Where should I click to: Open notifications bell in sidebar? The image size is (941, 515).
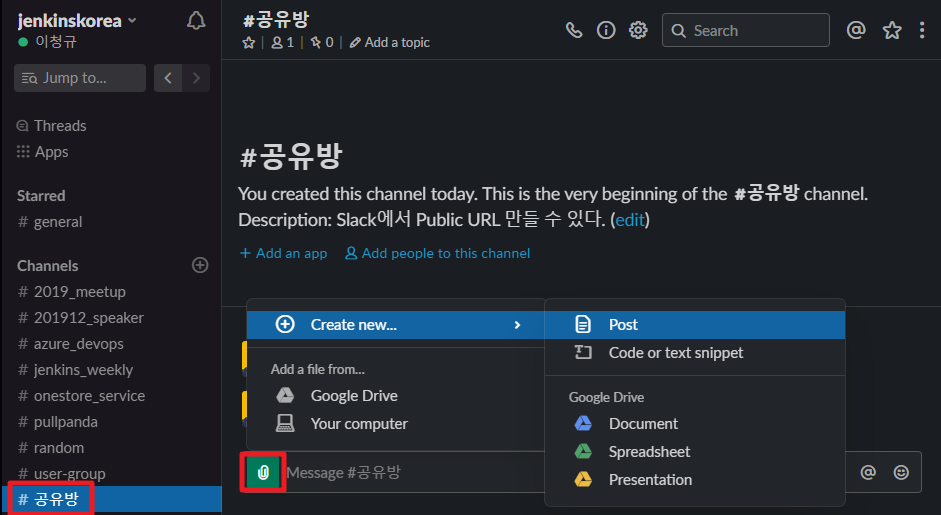(x=196, y=21)
